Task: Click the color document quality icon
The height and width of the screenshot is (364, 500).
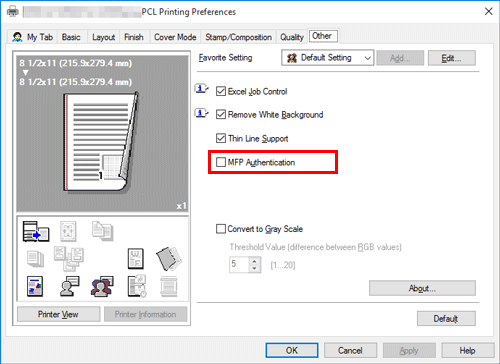Action: coord(35,286)
